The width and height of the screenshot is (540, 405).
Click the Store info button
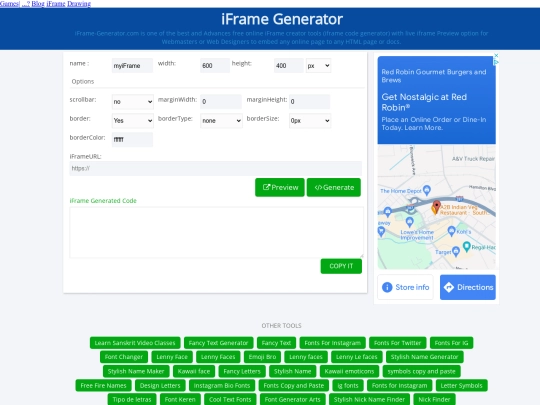click(405, 287)
